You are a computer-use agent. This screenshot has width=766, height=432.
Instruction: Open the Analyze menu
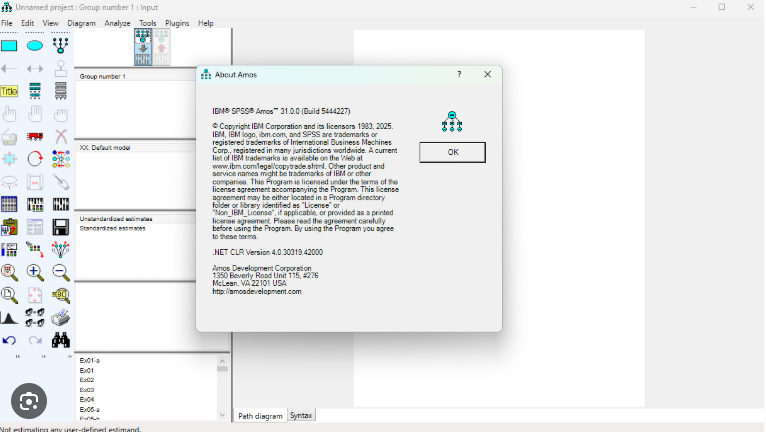[x=117, y=23]
